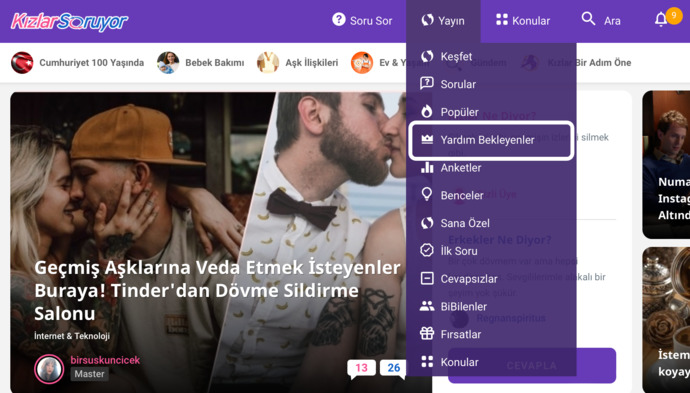
Task: Click the search magnifier icon
Action: coord(588,19)
